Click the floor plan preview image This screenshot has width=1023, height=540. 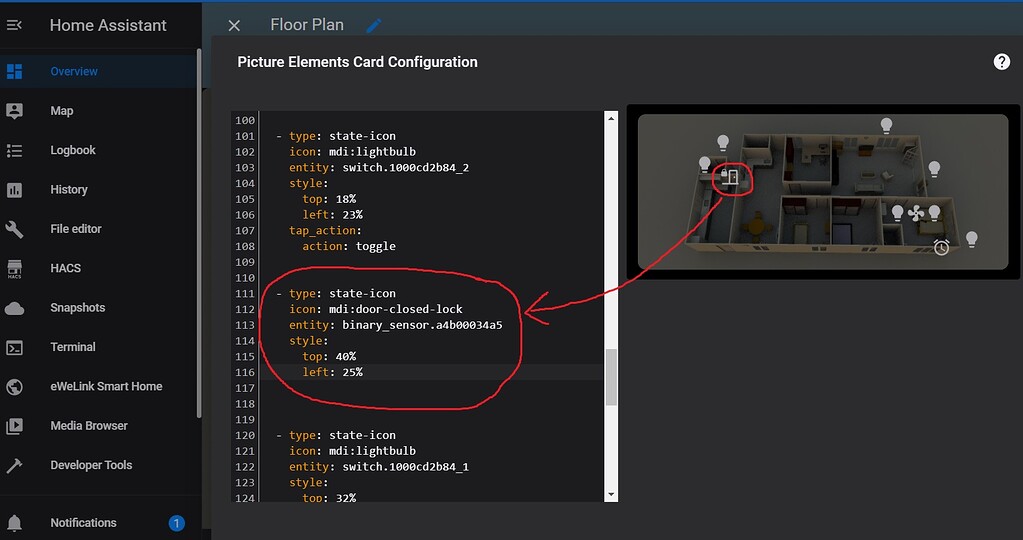click(823, 192)
